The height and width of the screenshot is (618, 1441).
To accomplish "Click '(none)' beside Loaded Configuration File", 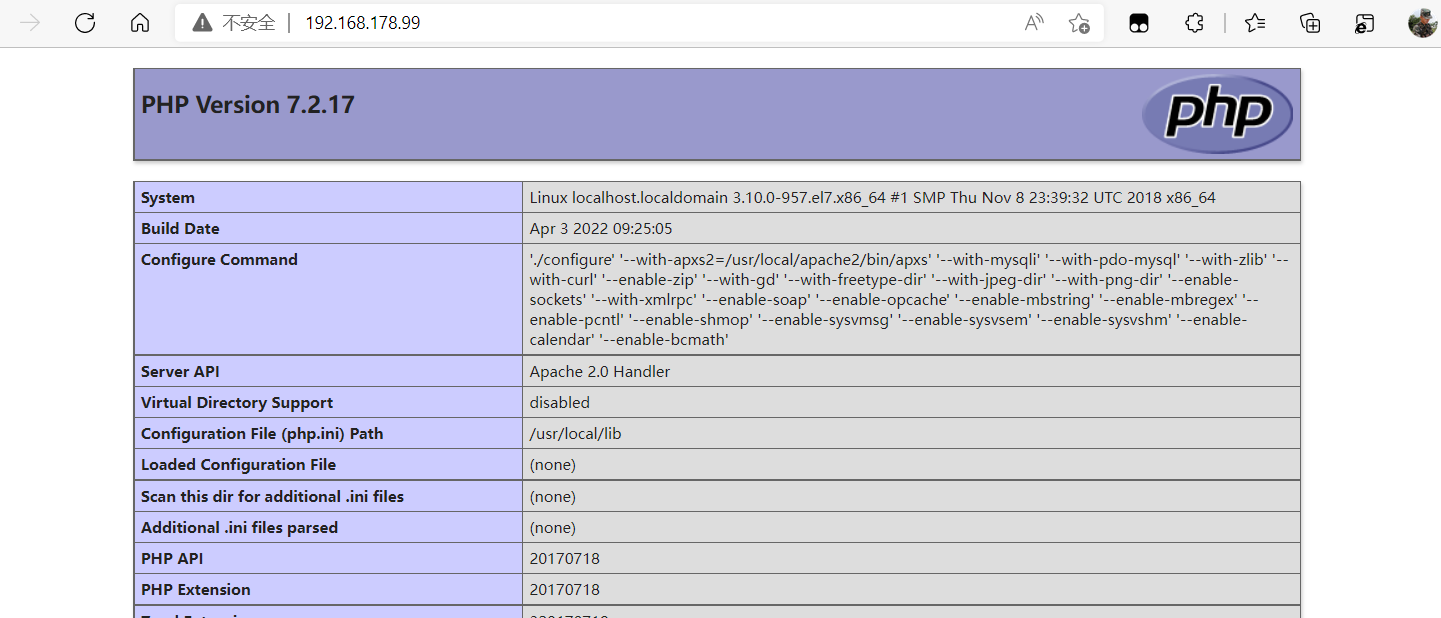I will click(x=553, y=465).
